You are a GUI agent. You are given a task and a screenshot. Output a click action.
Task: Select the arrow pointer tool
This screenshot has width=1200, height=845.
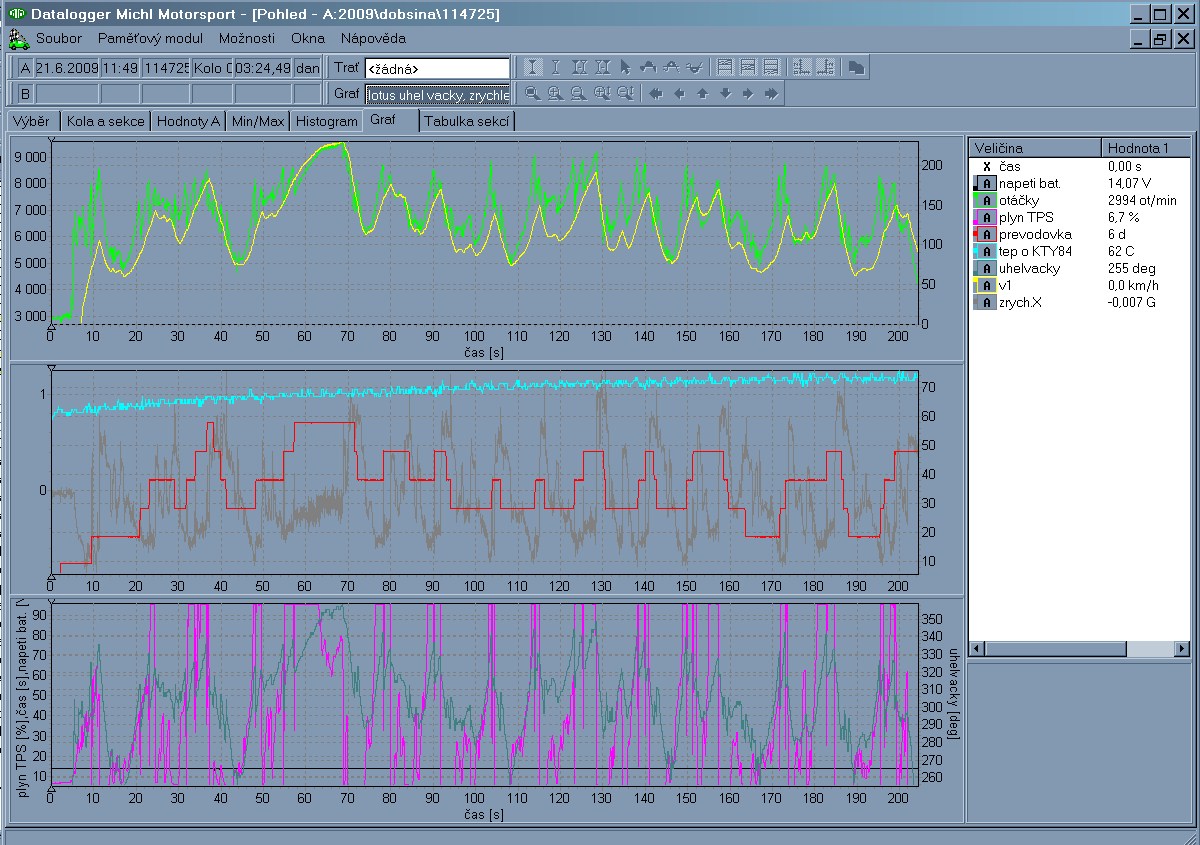coord(625,68)
